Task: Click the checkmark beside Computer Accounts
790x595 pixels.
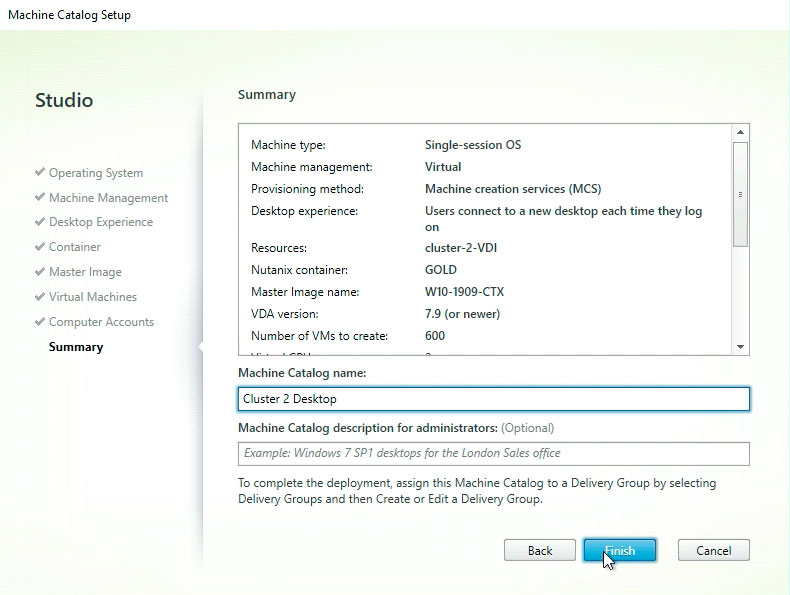Action: (40, 322)
